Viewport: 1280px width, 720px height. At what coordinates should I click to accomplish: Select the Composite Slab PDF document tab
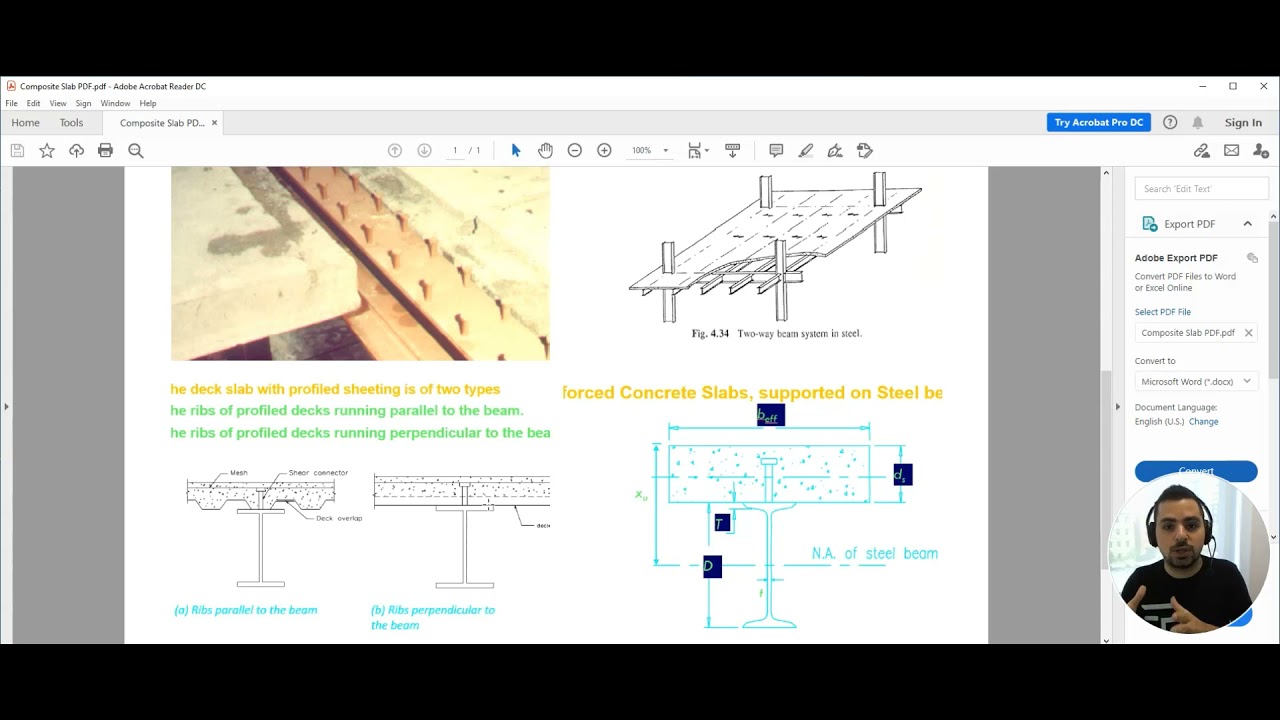coord(162,123)
